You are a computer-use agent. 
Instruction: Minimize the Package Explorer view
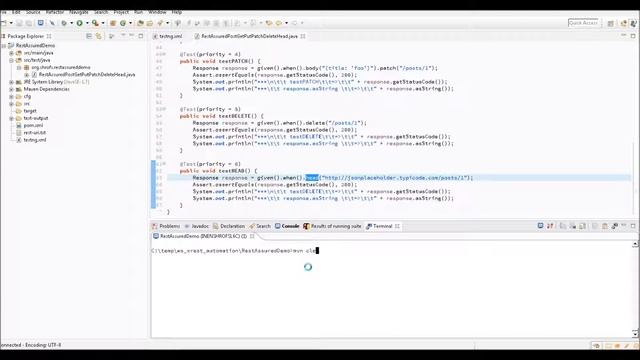(131, 36)
